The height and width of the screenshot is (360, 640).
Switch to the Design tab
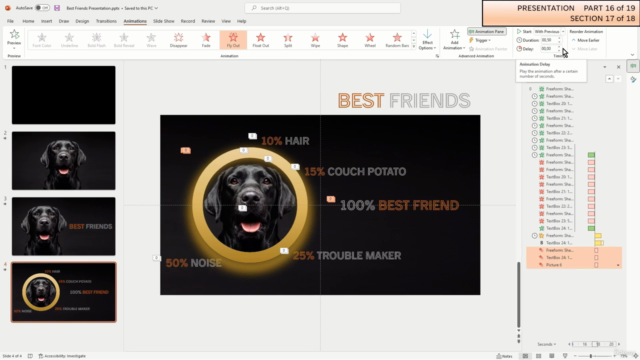click(x=82, y=21)
